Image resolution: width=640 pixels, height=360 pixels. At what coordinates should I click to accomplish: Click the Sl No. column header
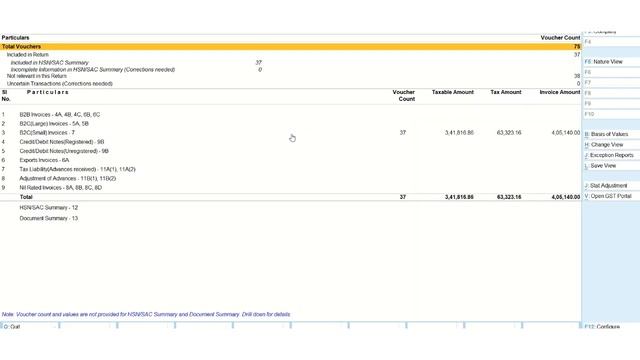pyautogui.click(x=6, y=96)
